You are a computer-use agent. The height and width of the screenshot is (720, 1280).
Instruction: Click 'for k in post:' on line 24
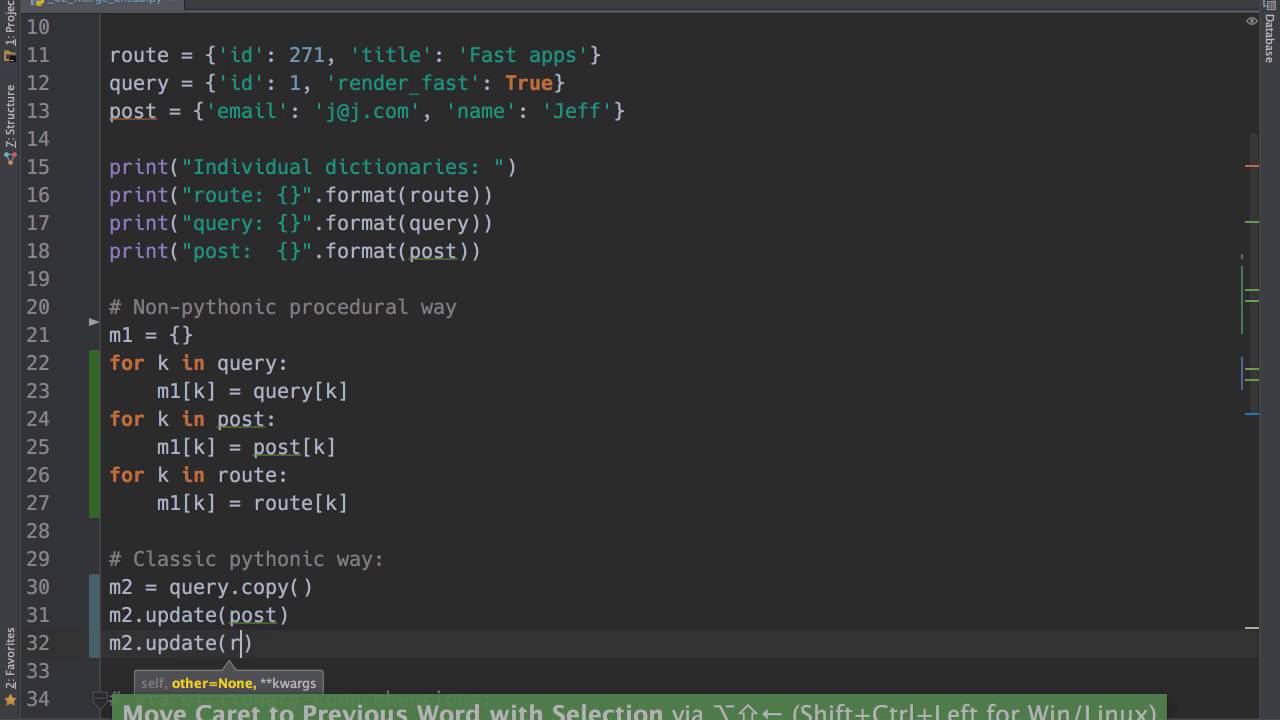(193, 419)
